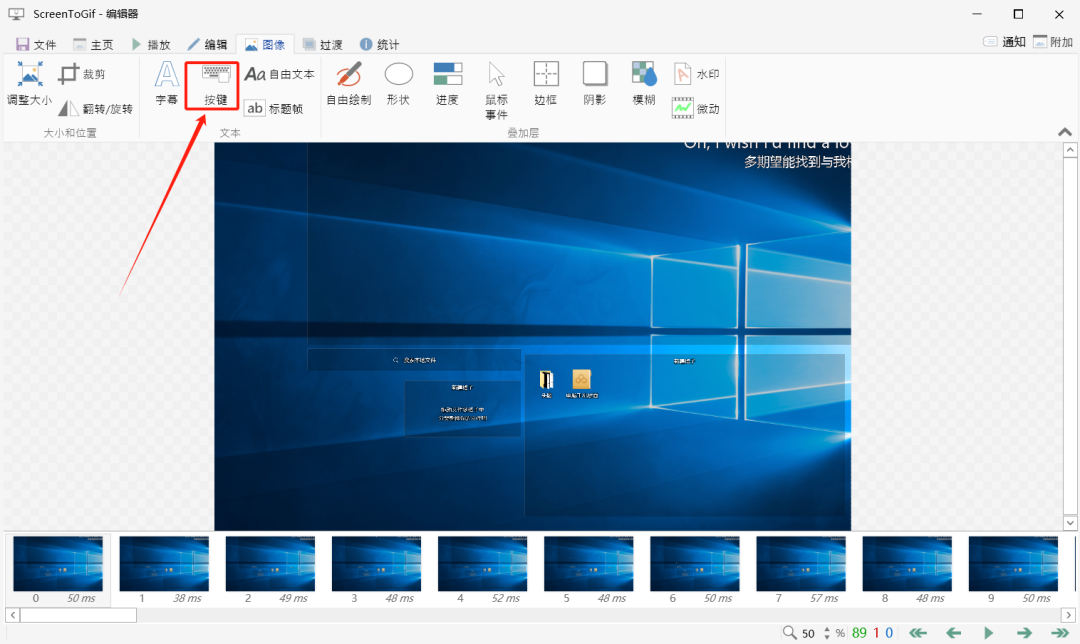
Task: Switch to the 过渡 transitions tab
Action: coord(322,45)
